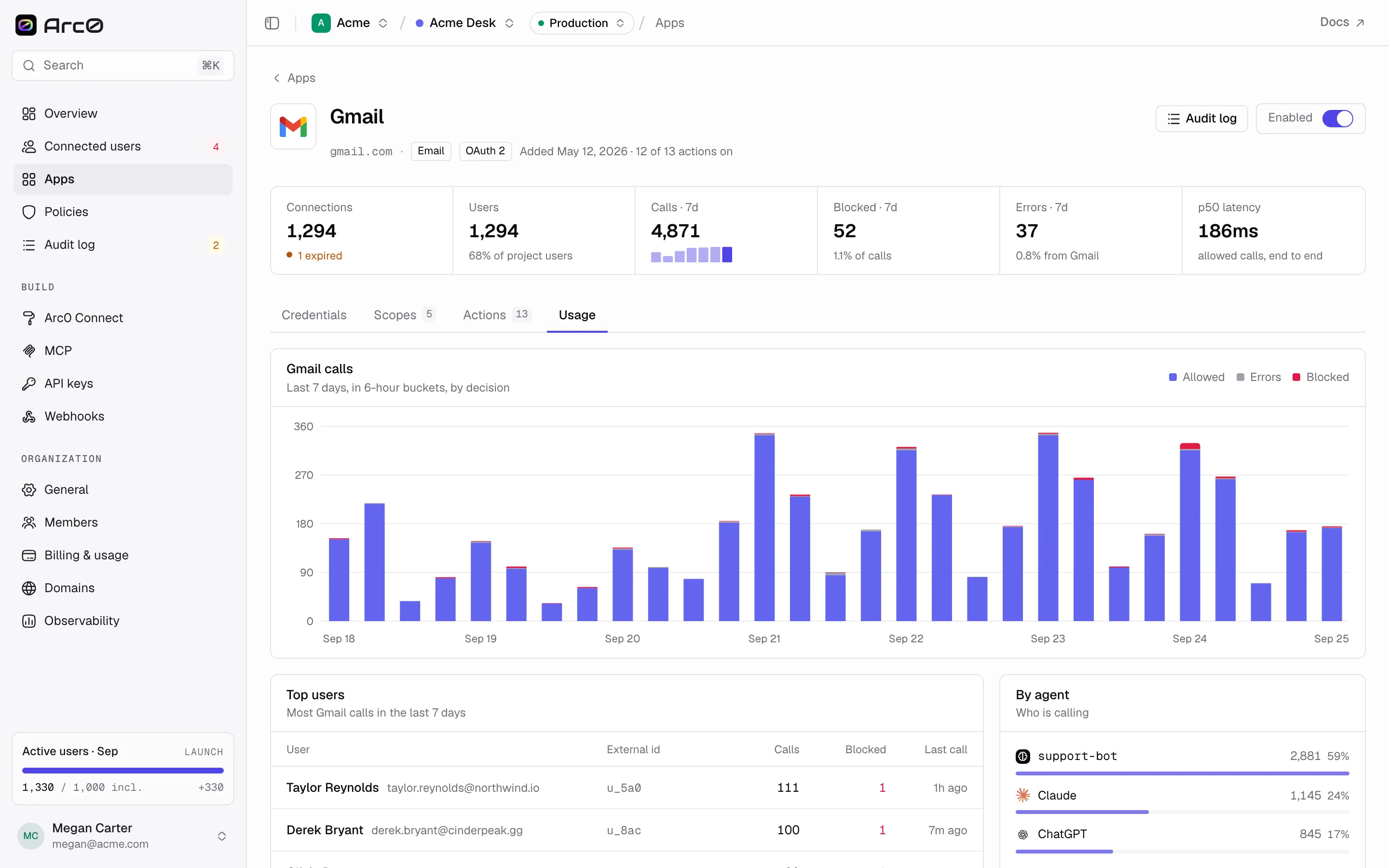Click the Allowed legend color swatch
Screen dimensions: 1389x868
pos(1172,377)
